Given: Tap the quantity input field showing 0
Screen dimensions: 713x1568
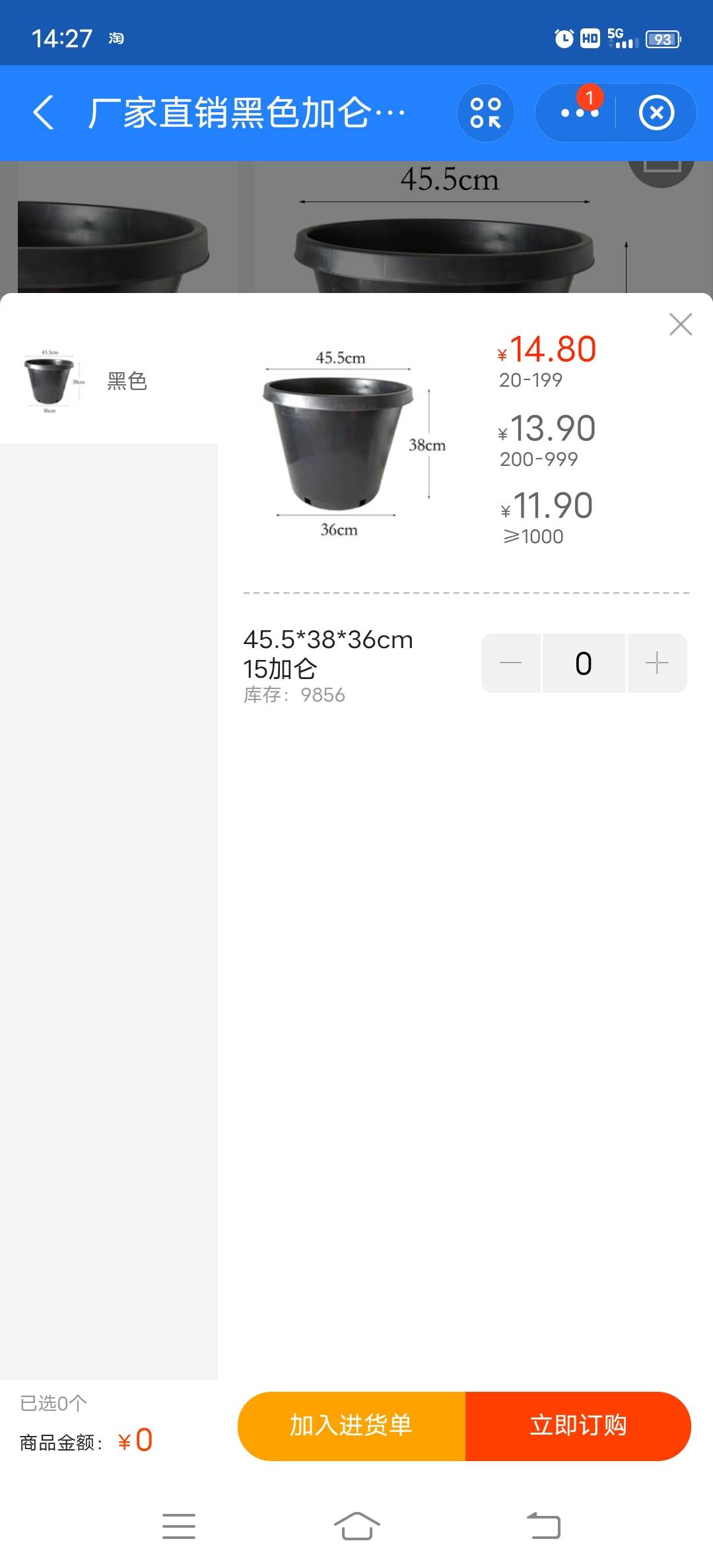Looking at the screenshot, I should point(584,663).
